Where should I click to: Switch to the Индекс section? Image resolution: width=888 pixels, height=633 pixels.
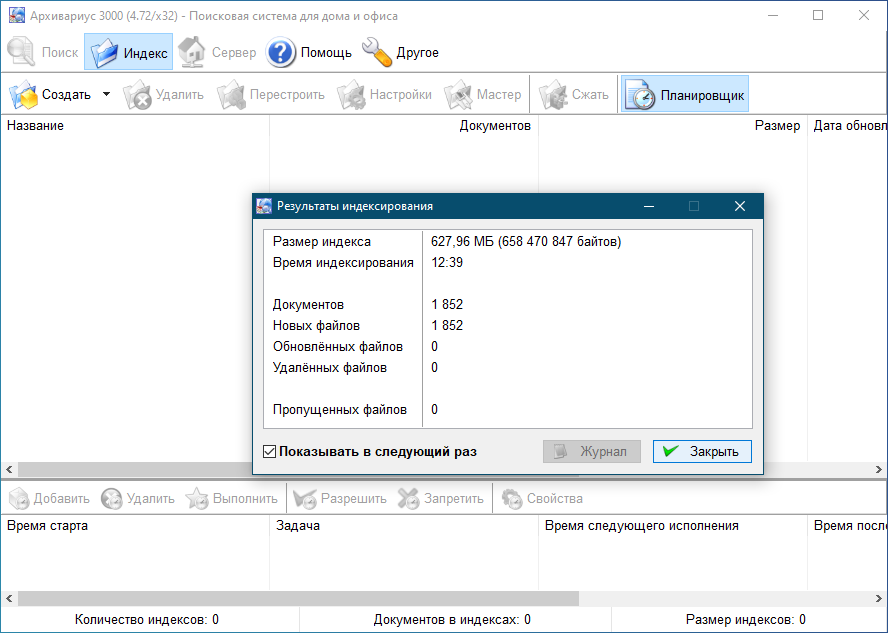[x=129, y=52]
